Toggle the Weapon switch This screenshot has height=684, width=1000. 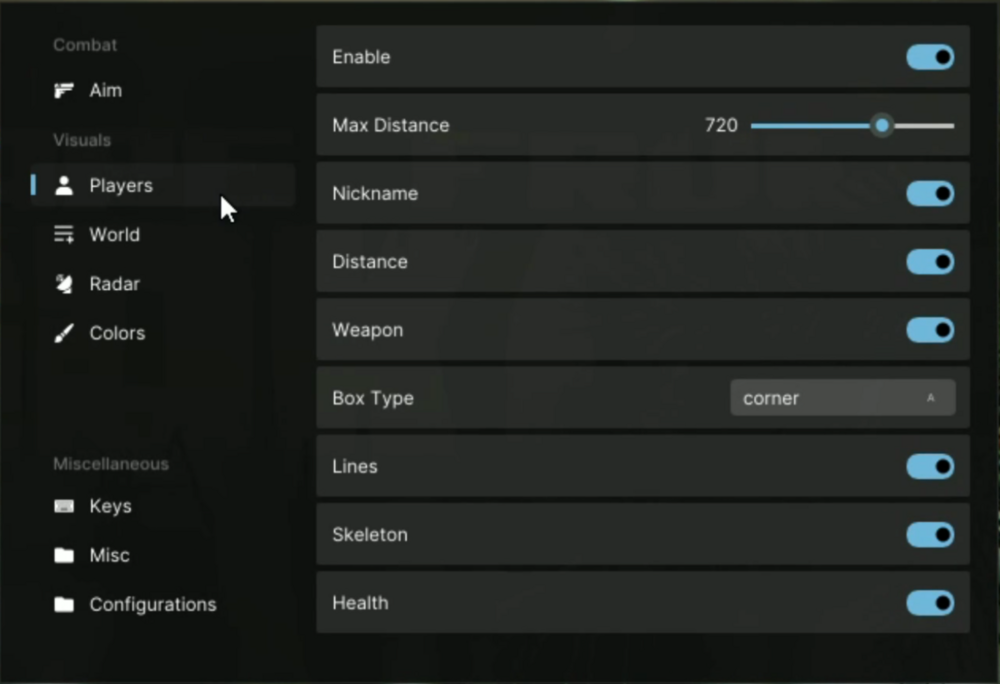[930, 330]
